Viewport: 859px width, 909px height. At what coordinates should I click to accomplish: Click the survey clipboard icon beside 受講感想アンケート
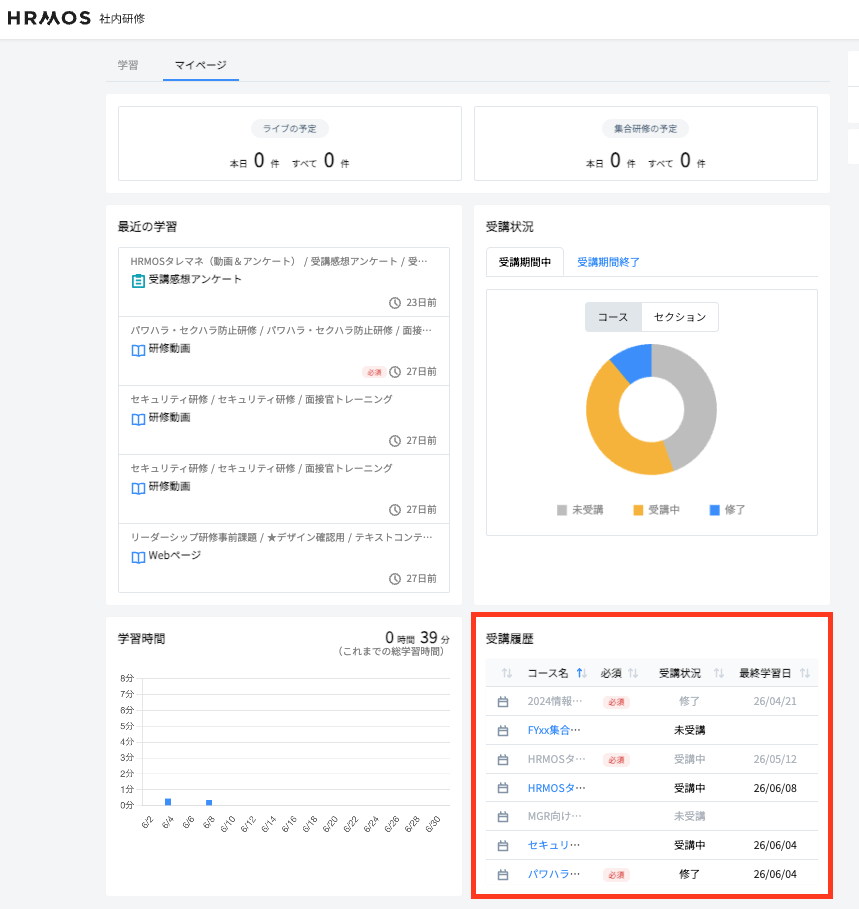138,281
